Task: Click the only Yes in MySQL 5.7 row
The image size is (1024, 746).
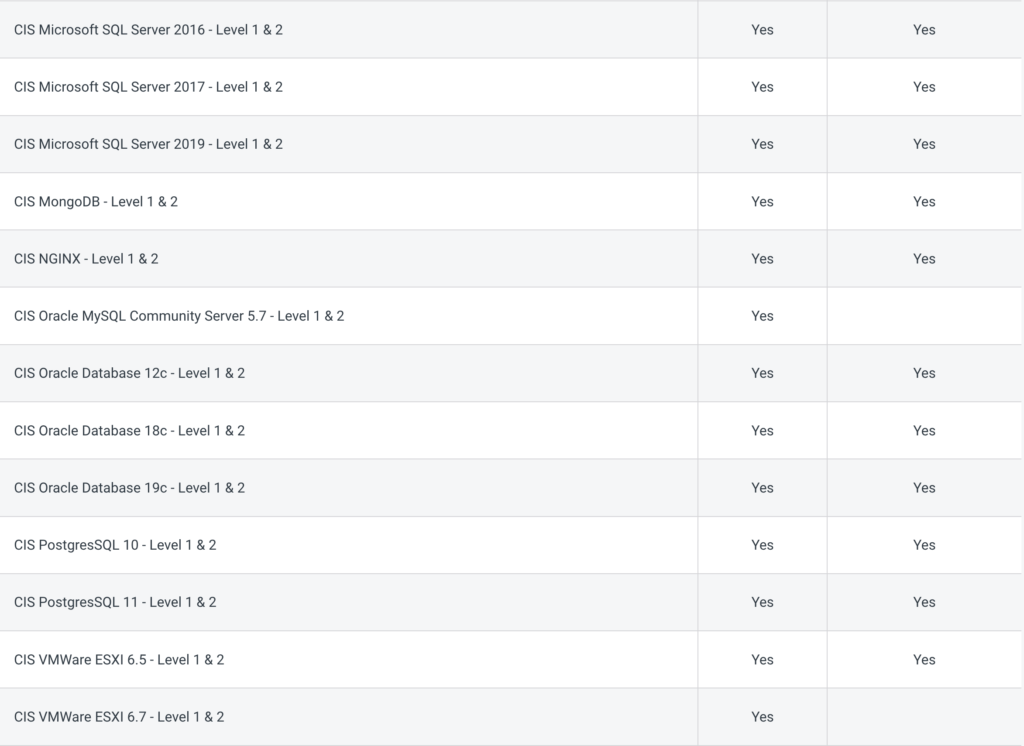Action: [x=762, y=316]
